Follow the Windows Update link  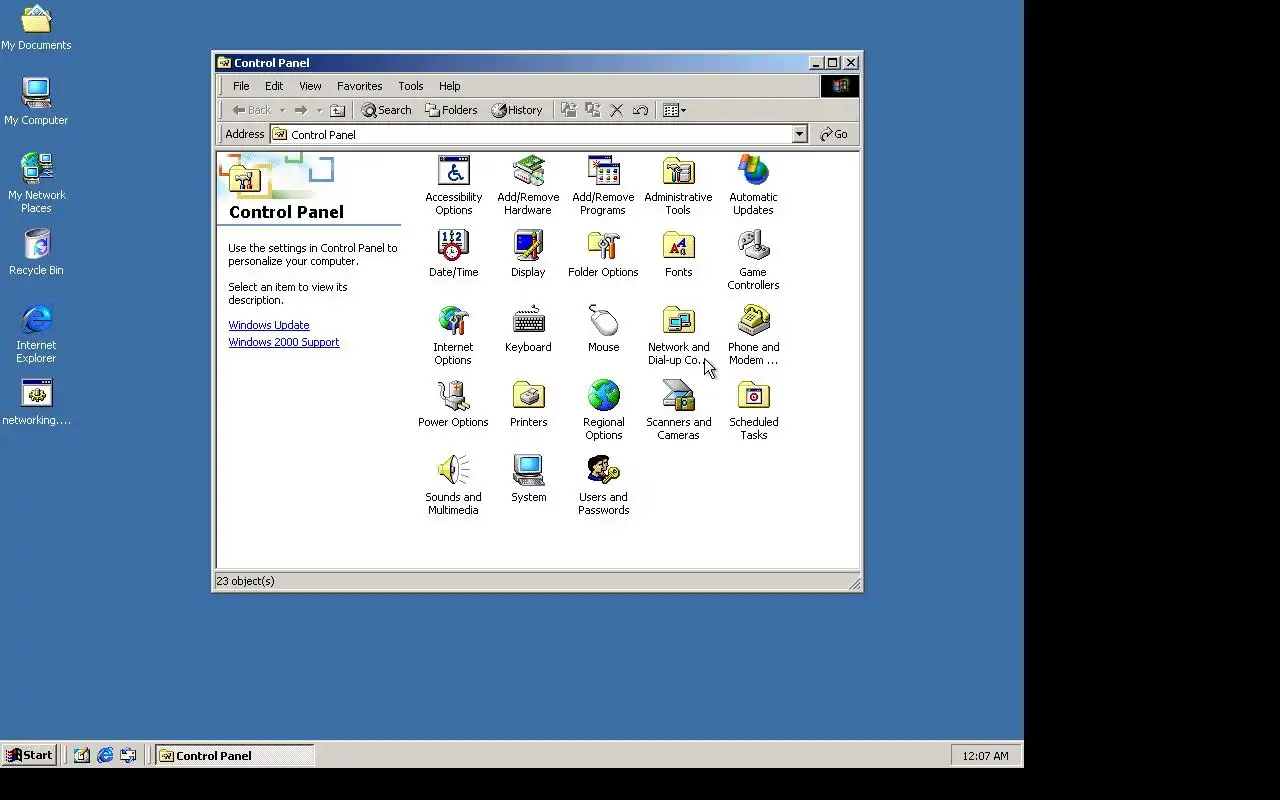269,325
